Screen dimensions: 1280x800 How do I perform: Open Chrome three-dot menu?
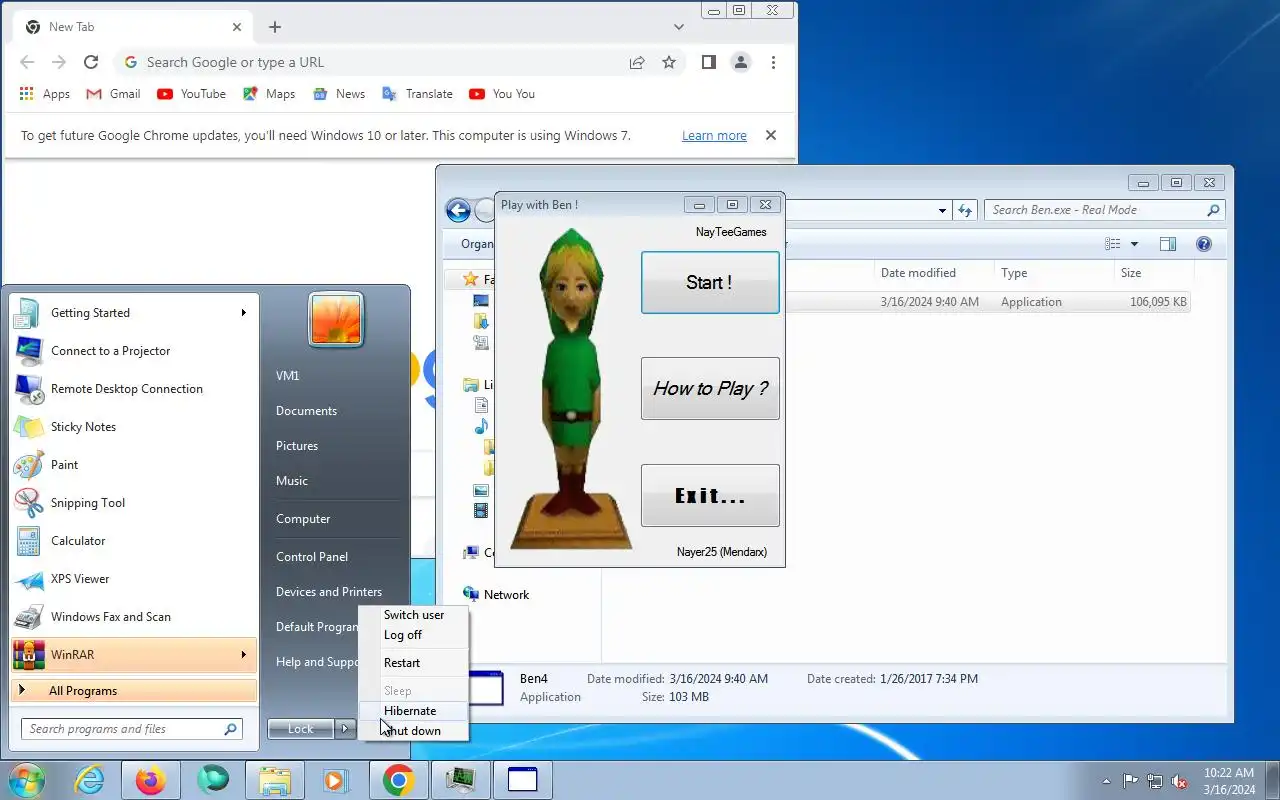tap(773, 62)
